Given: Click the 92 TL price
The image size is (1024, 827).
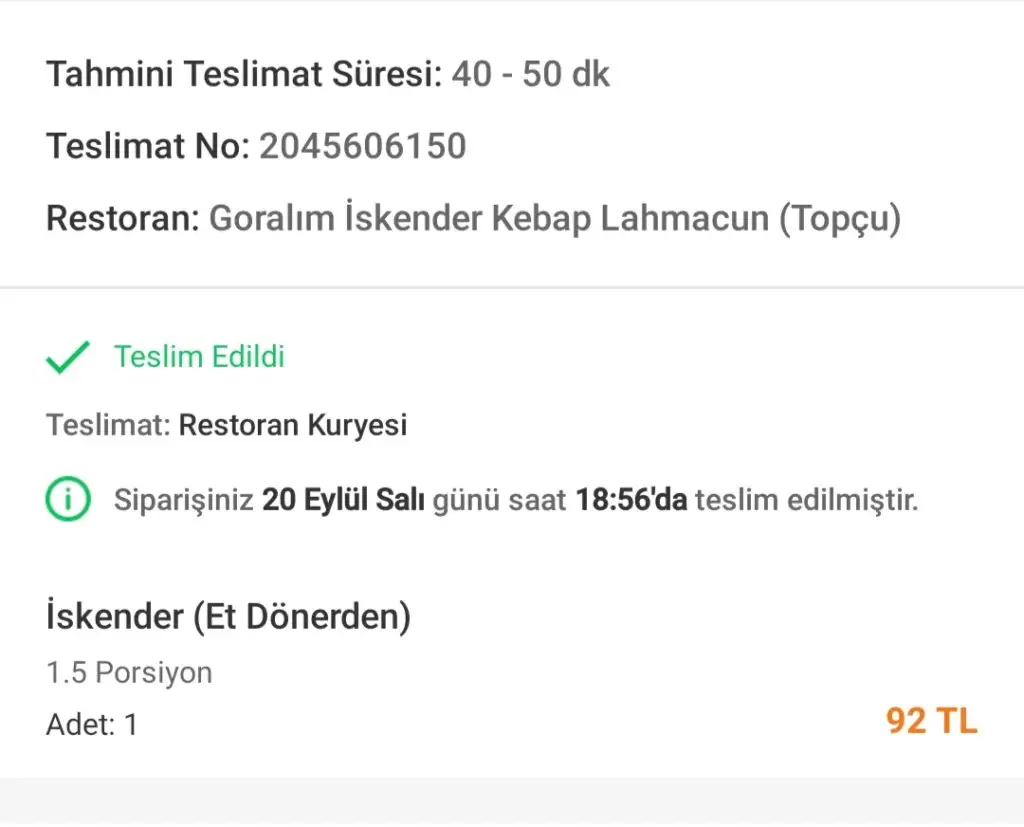Looking at the screenshot, I should pos(931,721).
